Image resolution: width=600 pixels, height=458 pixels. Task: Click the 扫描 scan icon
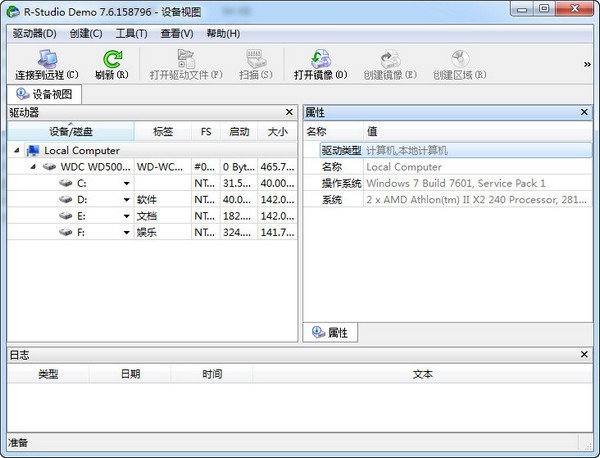click(x=255, y=59)
